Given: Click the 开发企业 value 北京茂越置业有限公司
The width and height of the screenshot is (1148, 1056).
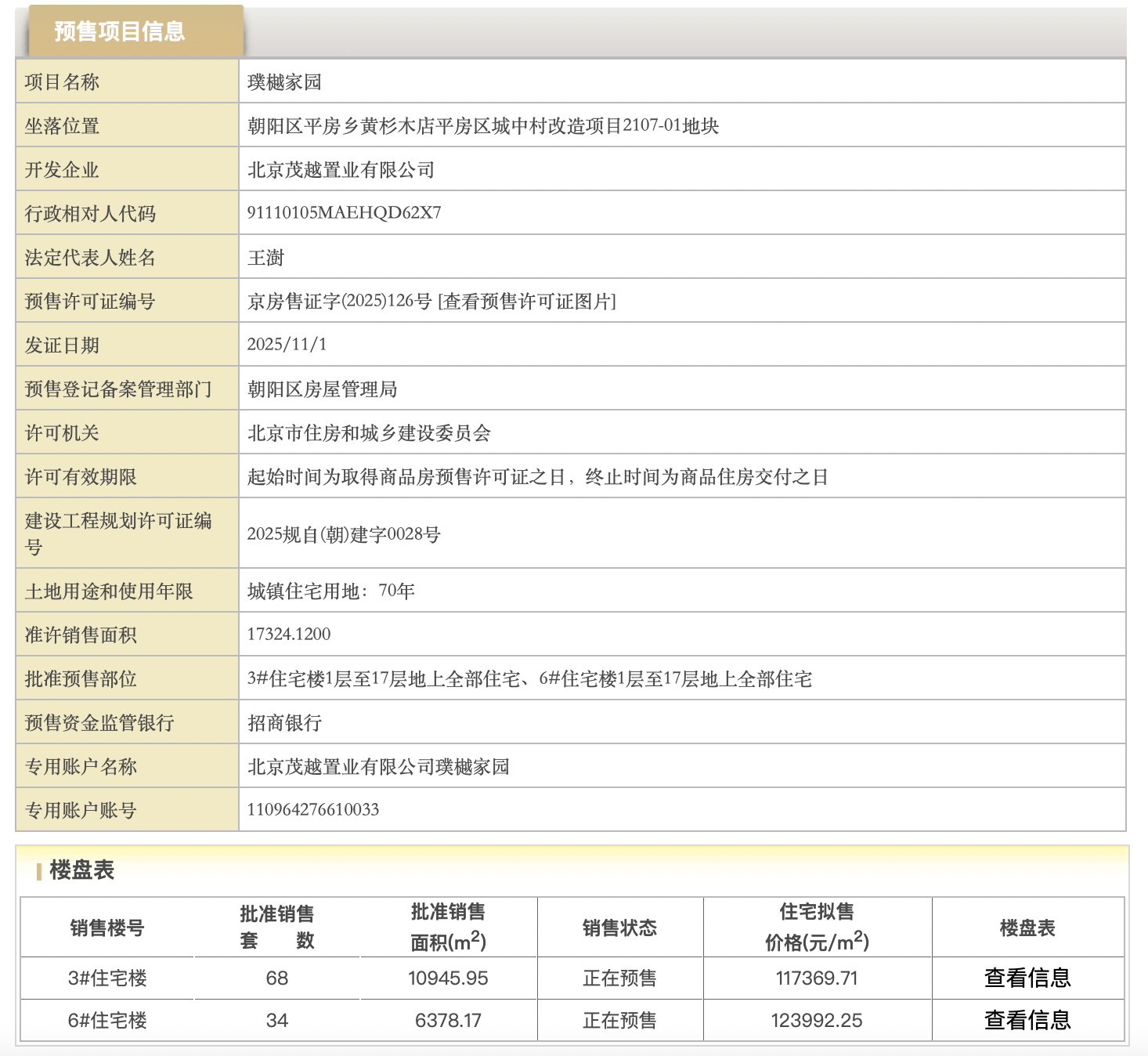Looking at the screenshot, I should coord(341,170).
